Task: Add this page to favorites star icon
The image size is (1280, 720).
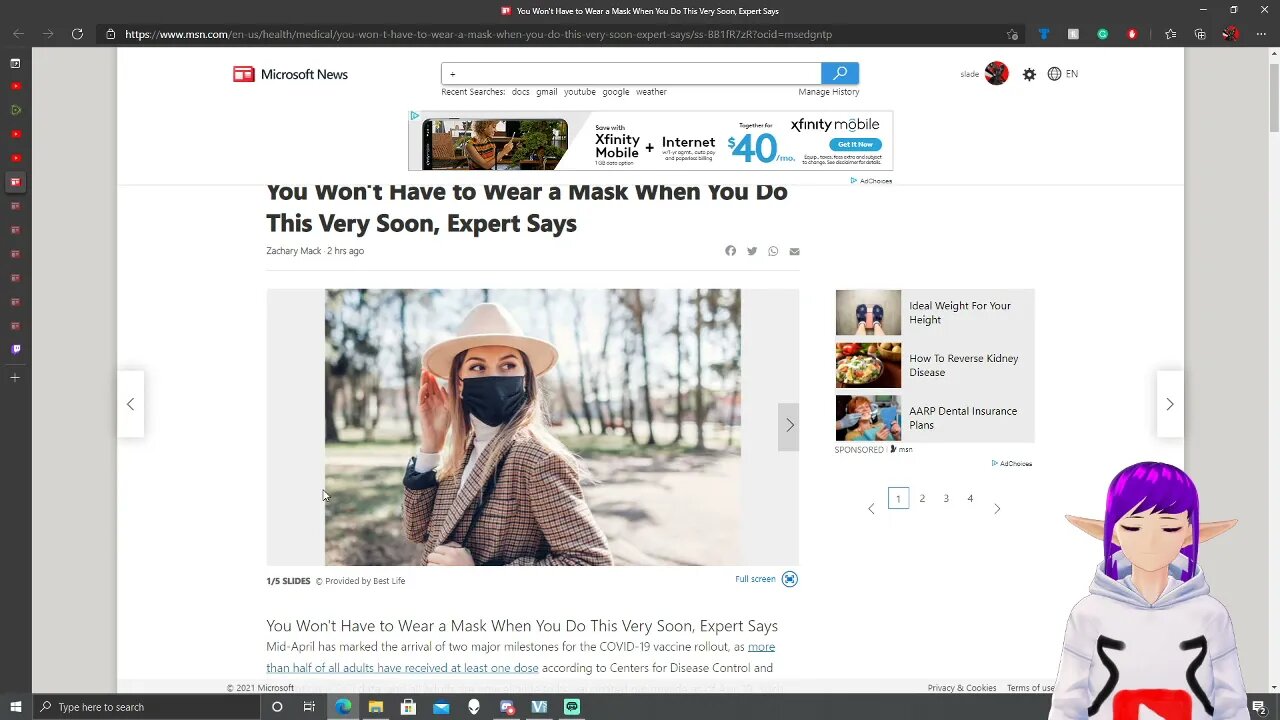Action: 1012,34
